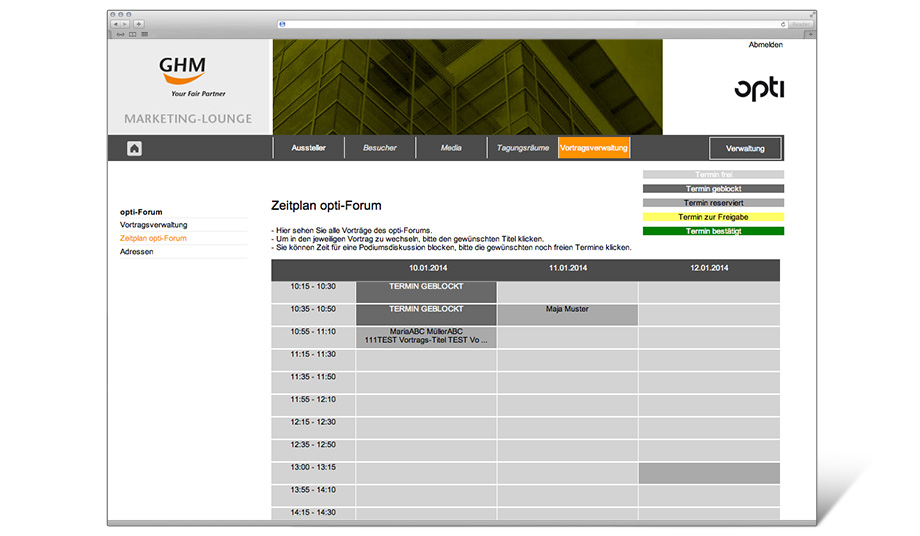Switch to the Besucher tab
Screen dimensions: 920x536
coord(380,148)
